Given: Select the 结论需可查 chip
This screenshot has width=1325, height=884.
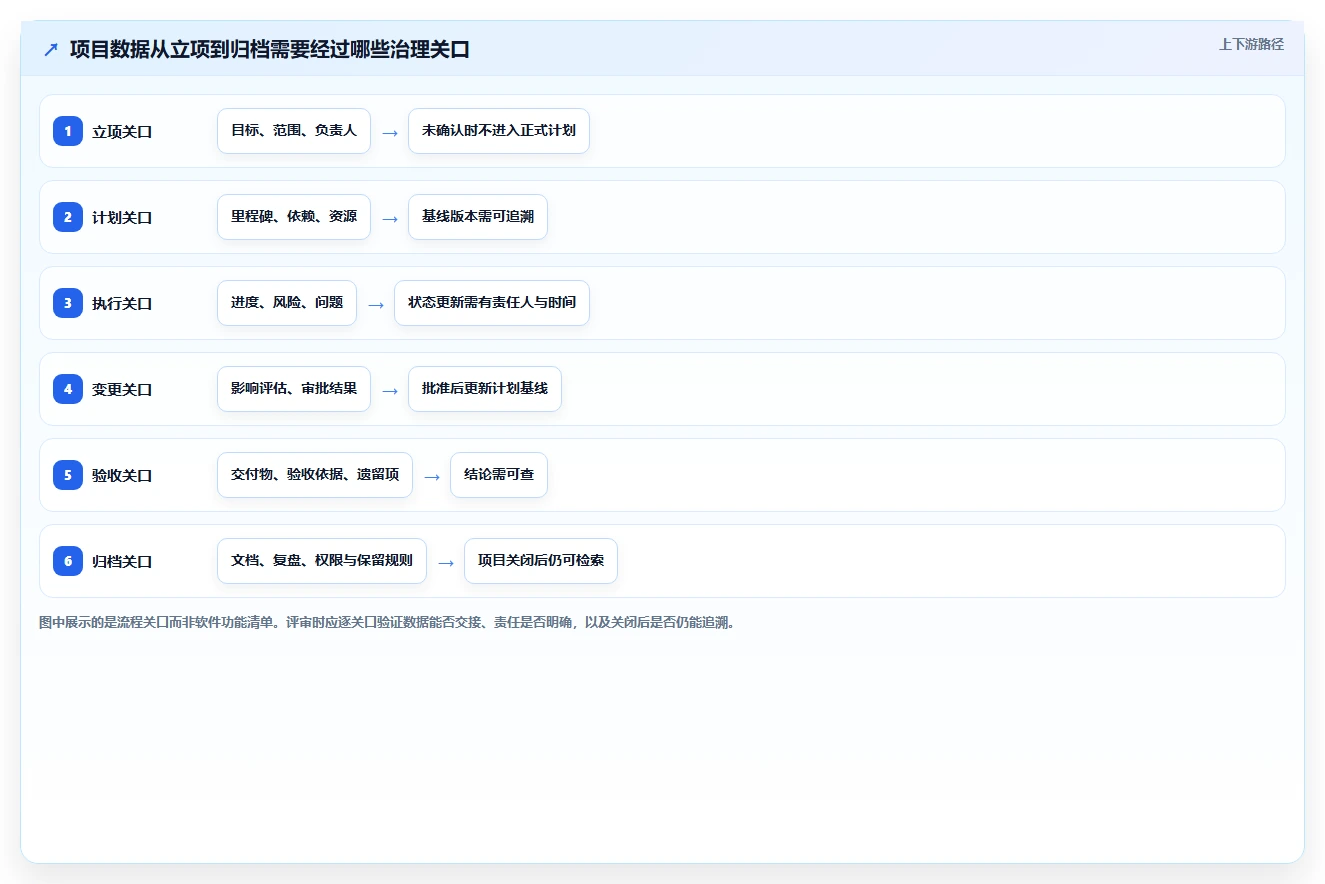Looking at the screenshot, I should pos(499,475).
